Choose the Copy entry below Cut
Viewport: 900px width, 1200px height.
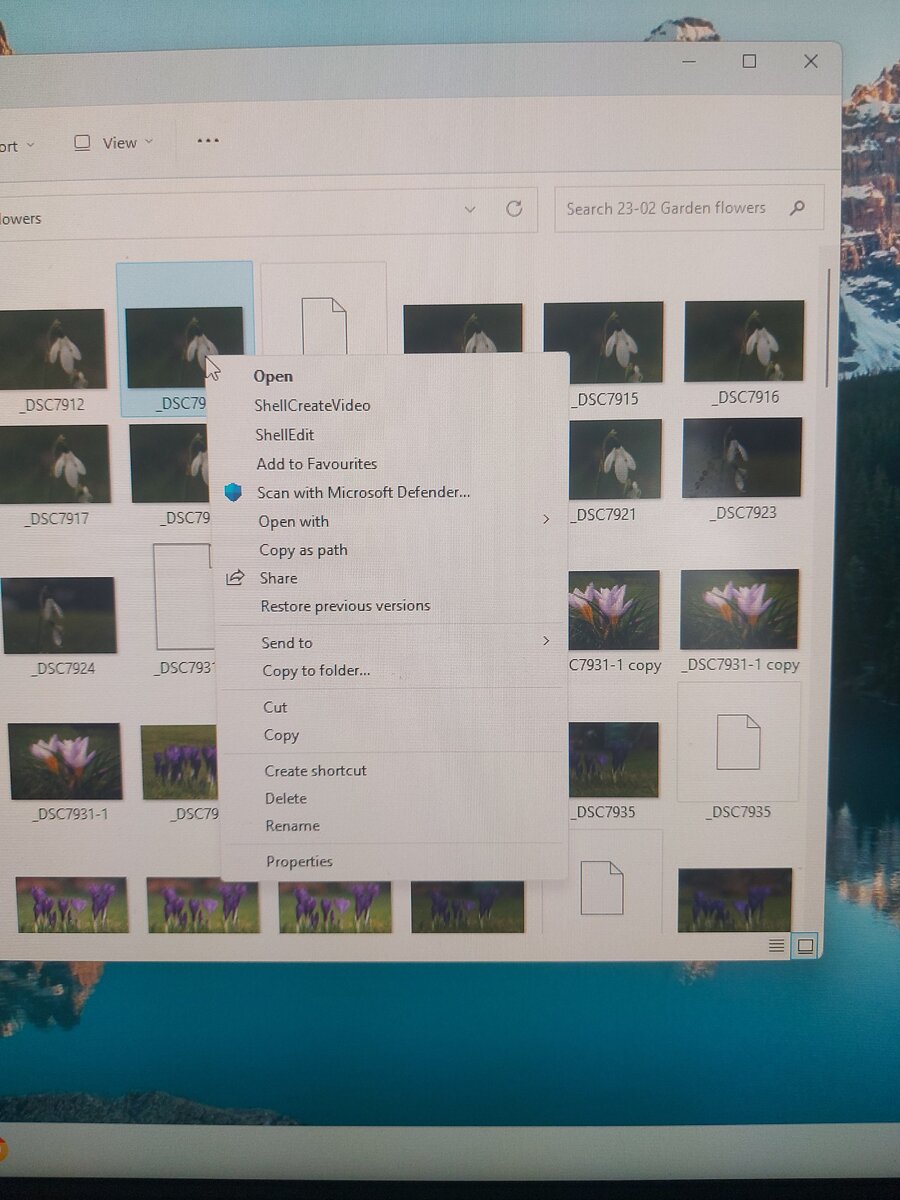coord(281,735)
